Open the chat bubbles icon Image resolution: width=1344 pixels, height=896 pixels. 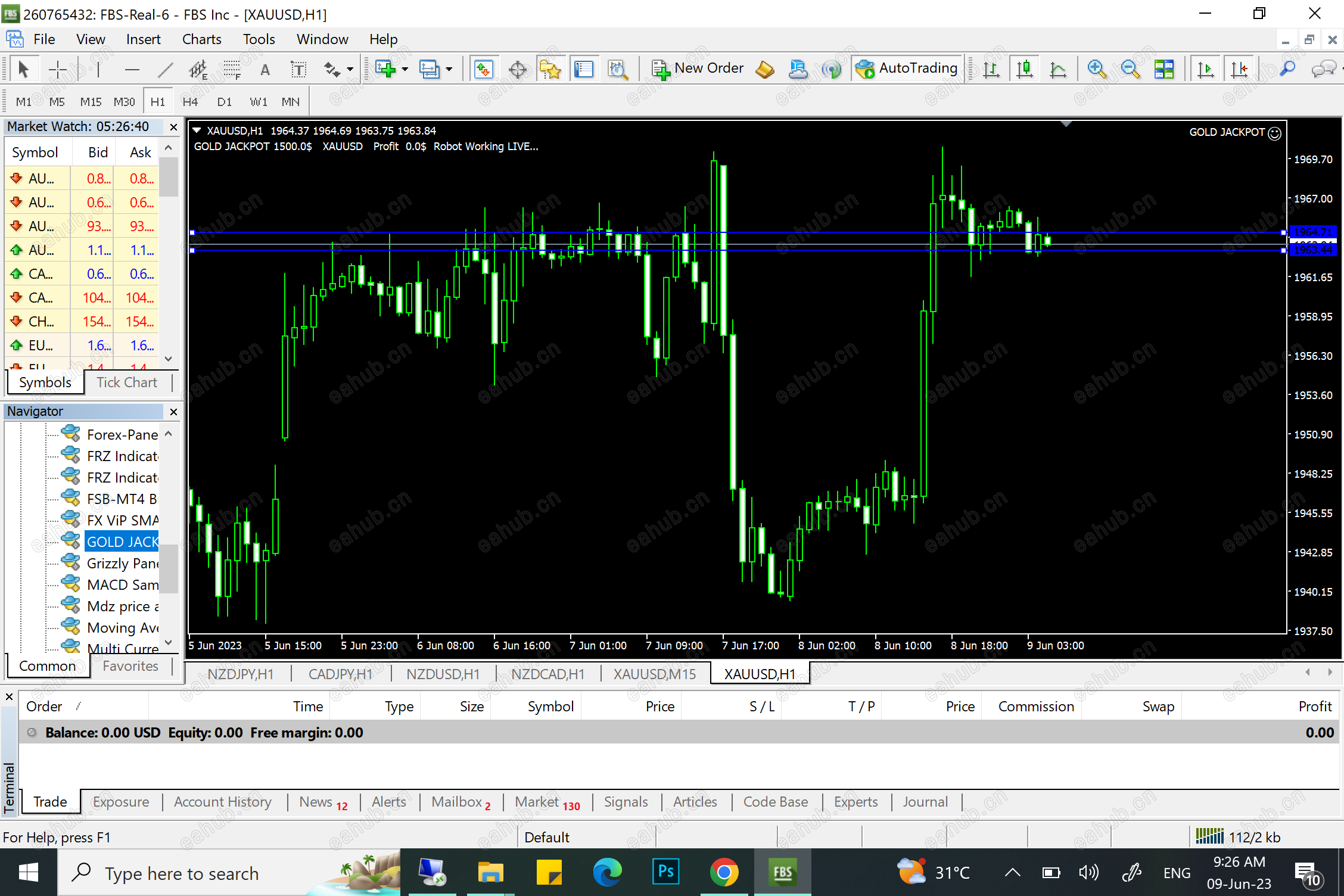(x=1323, y=69)
